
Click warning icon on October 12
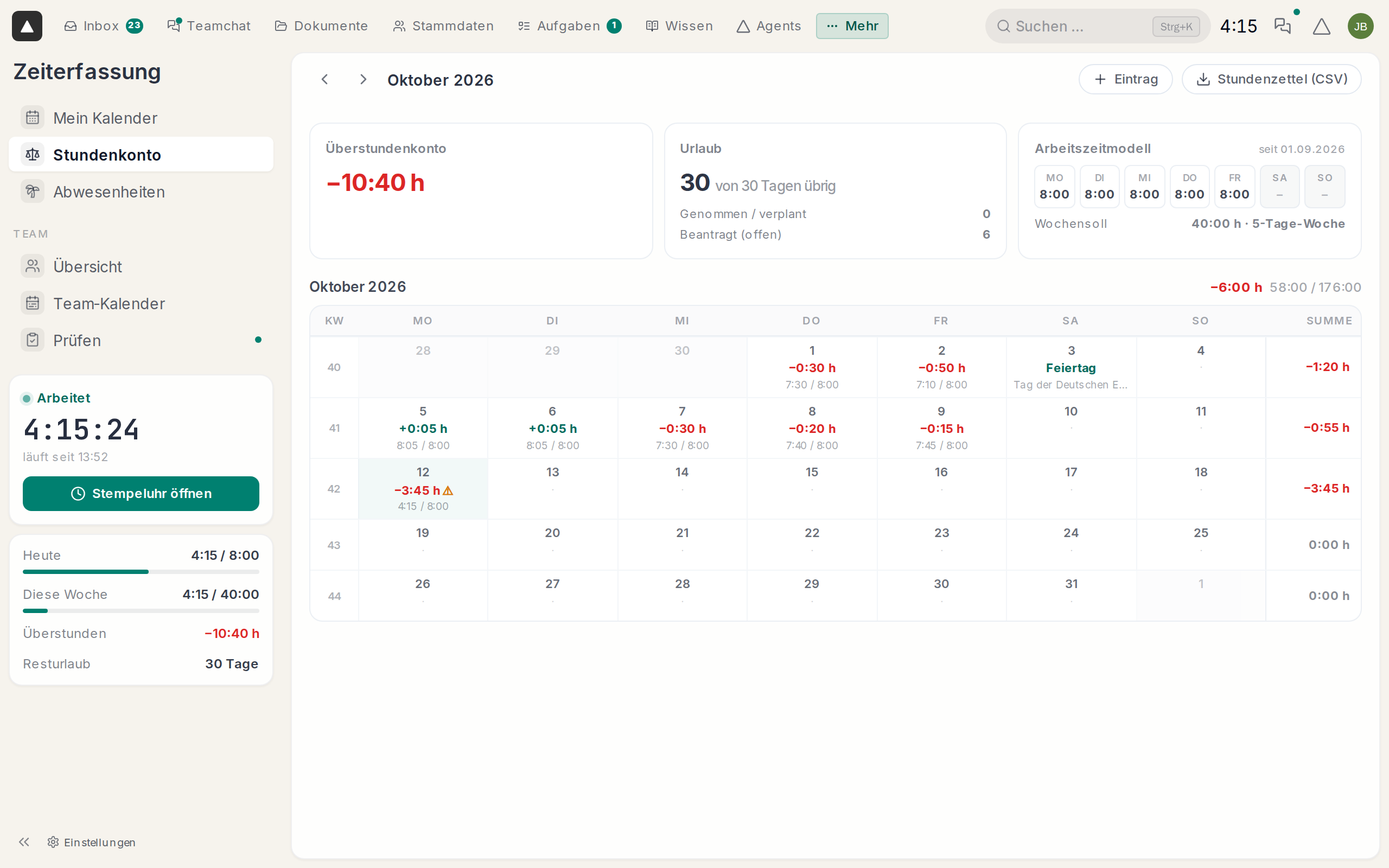pos(448,491)
